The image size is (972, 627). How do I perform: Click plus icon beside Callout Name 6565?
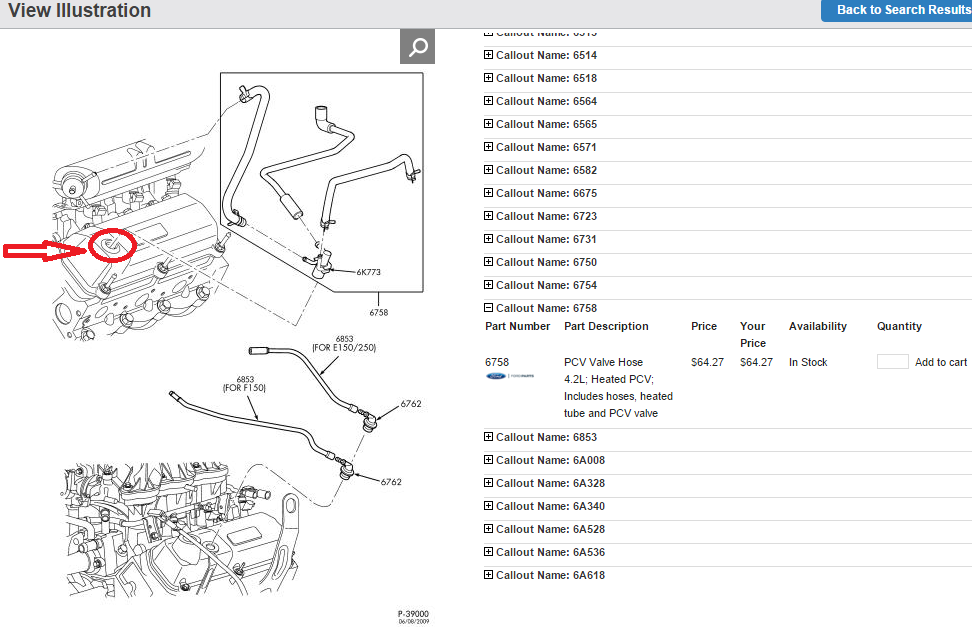coord(487,124)
